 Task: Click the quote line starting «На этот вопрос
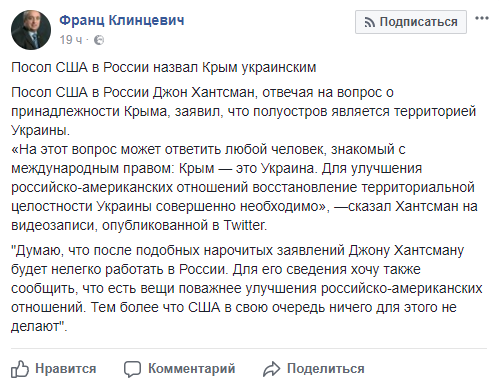tap(208, 150)
